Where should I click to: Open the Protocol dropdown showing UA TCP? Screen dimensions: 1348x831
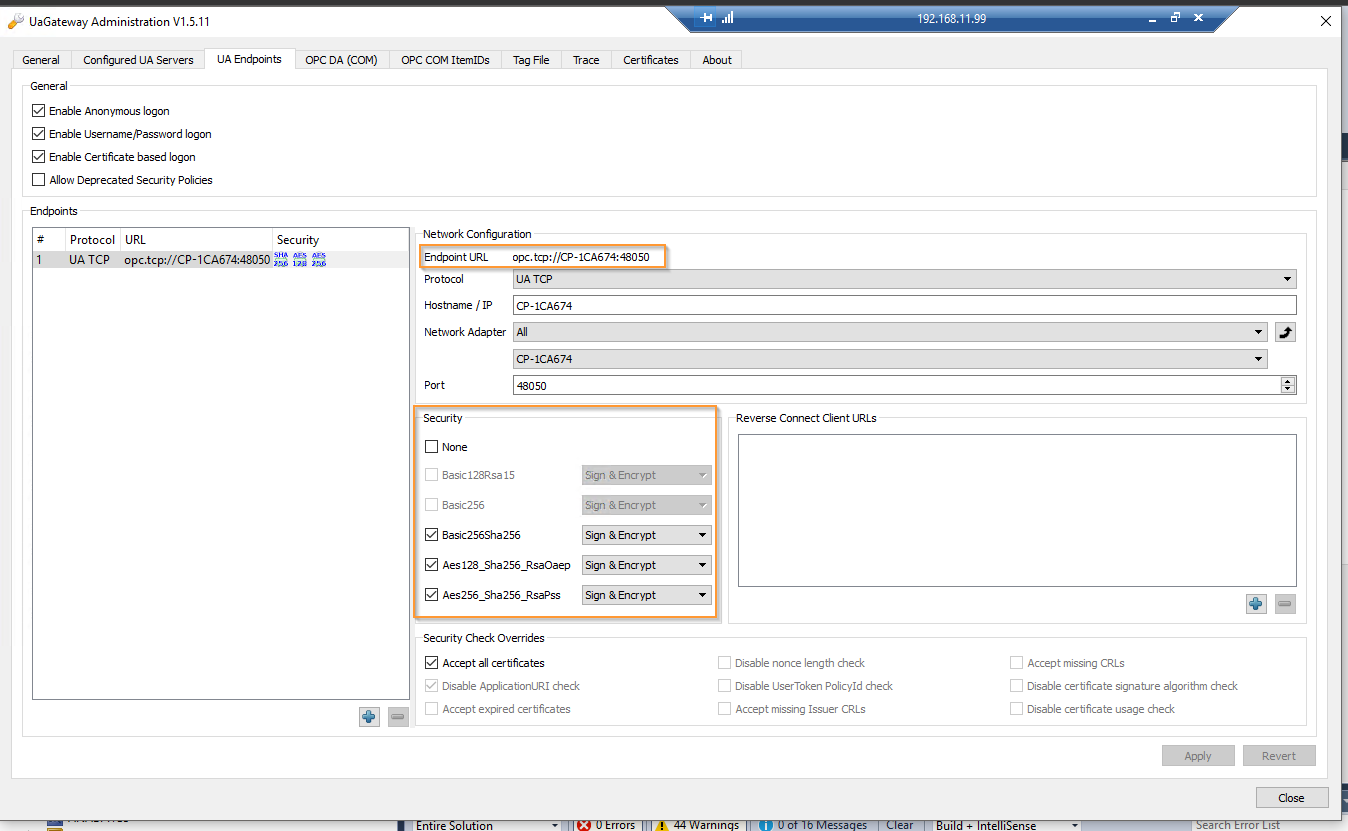[904, 279]
